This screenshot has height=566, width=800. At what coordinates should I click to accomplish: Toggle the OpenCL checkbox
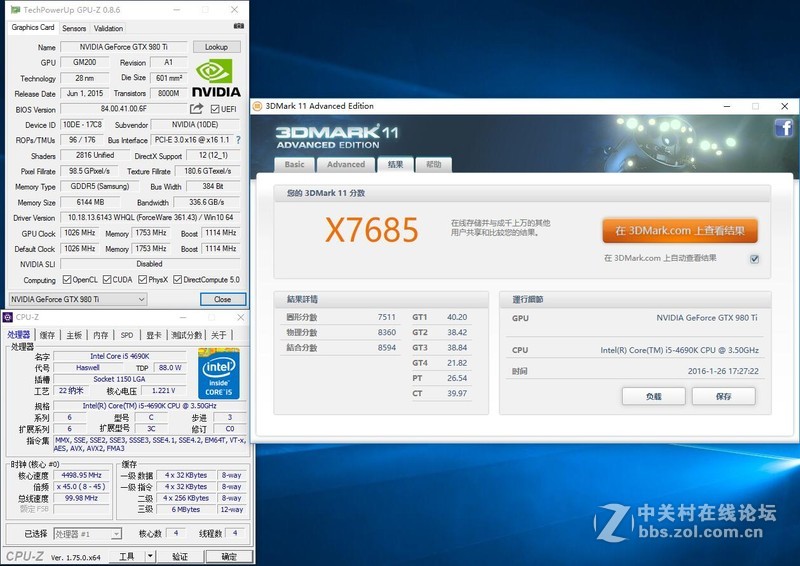[x=67, y=280]
